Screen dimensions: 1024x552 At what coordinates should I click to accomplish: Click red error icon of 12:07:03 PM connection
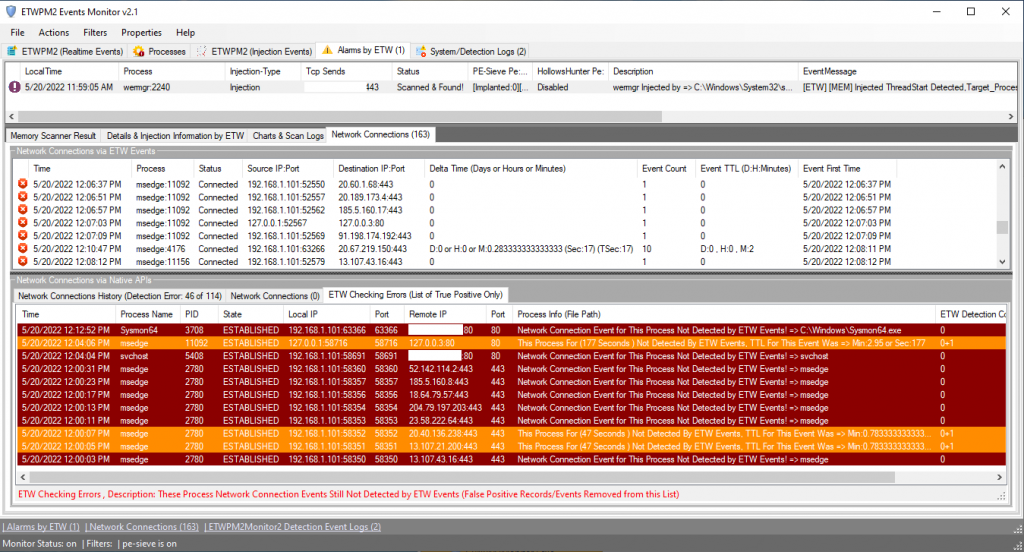22,223
